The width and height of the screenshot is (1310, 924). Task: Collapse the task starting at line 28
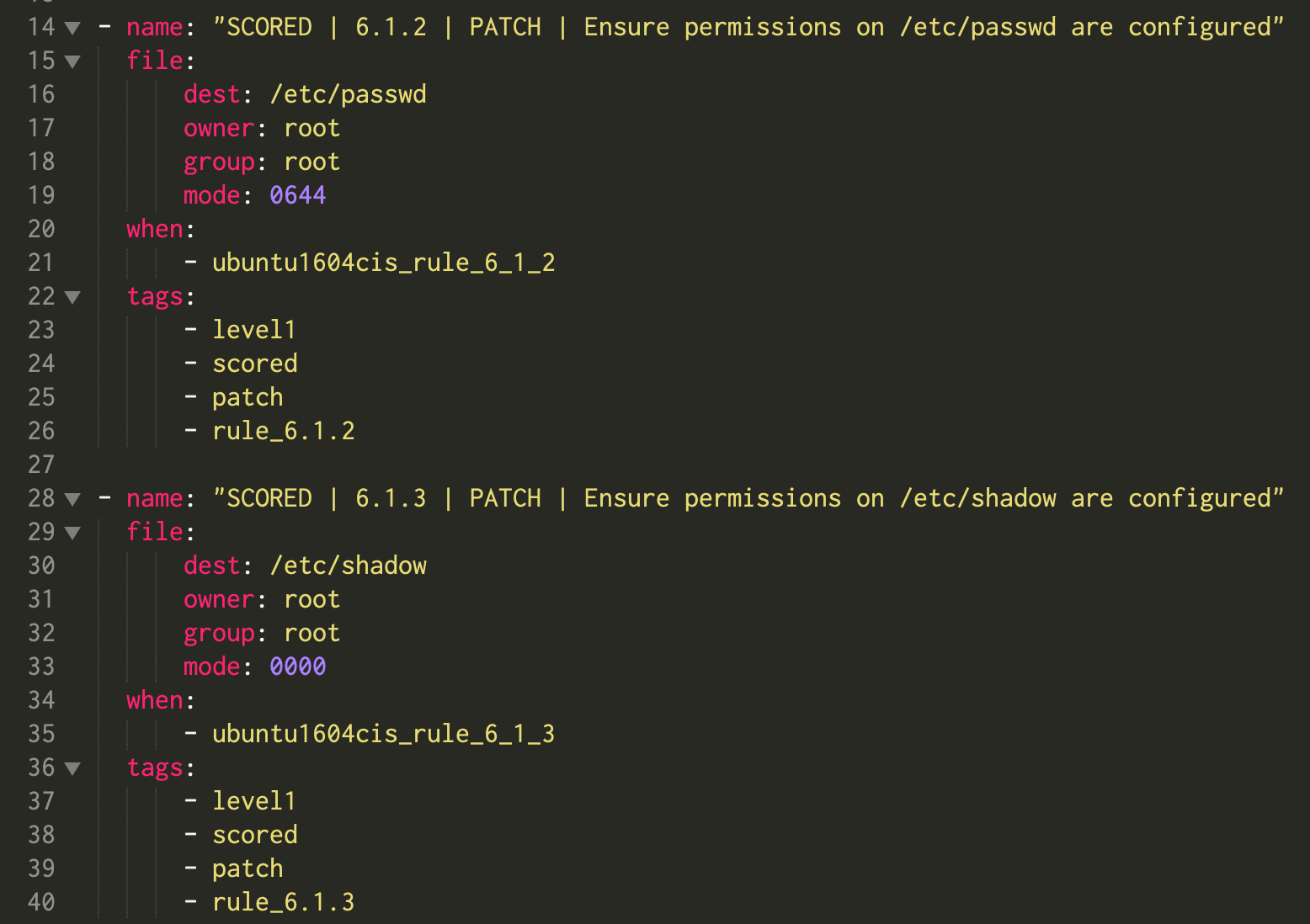(x=72, y=500)
